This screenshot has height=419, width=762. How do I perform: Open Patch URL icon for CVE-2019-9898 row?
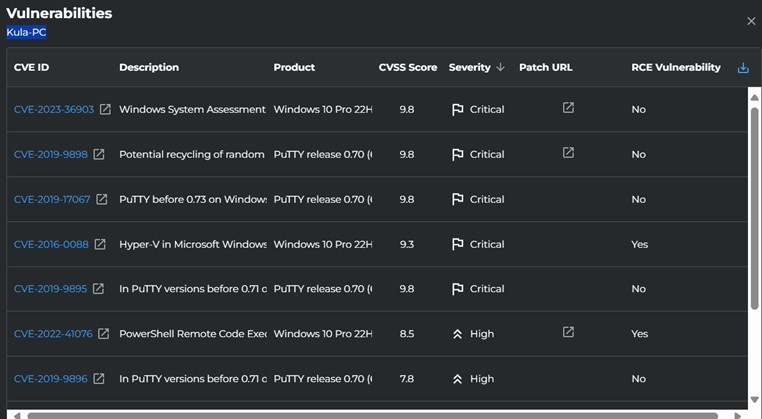568,153
